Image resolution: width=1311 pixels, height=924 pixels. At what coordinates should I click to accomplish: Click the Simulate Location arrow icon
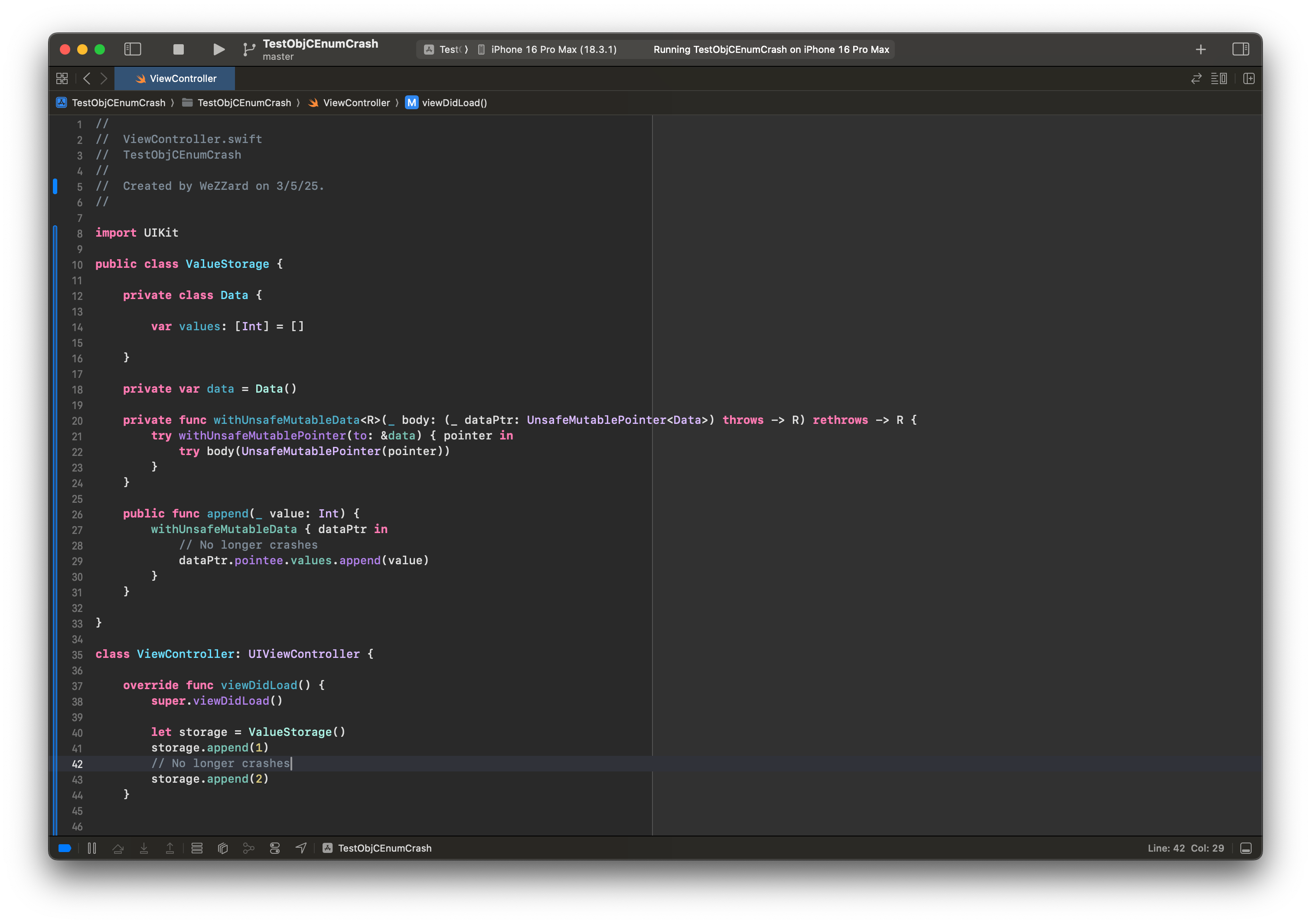pyautogui.click(x=301, y=848)
